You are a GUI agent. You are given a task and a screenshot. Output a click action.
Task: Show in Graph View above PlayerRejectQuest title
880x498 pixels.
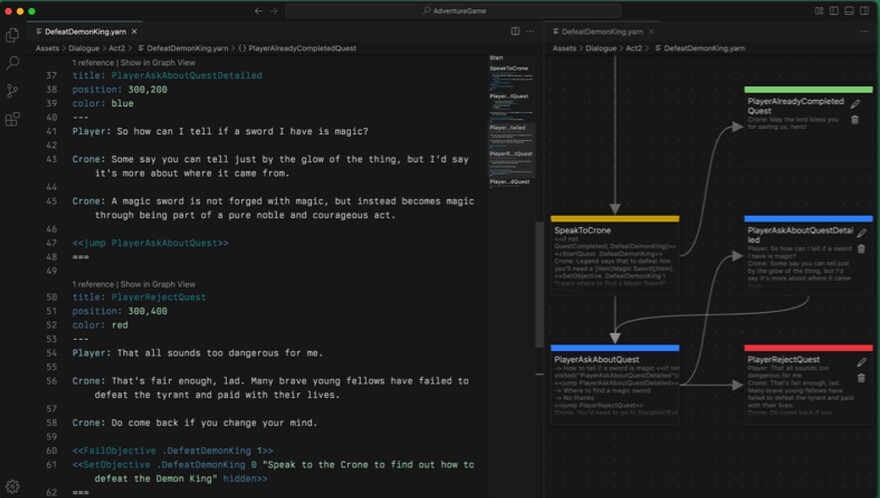coord(158,285)
